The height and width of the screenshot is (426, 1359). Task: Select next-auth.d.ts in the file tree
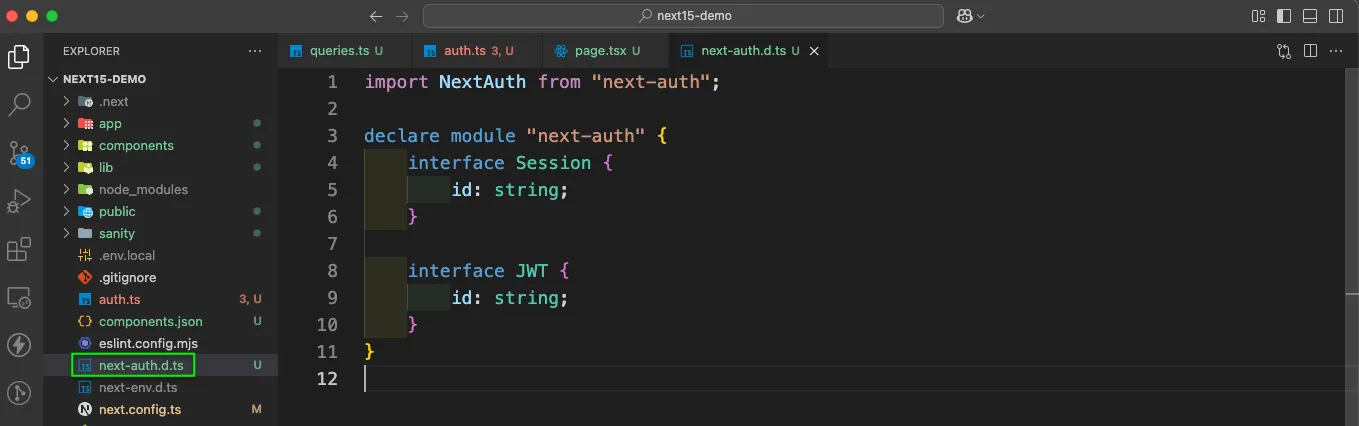tap(141, 365)
